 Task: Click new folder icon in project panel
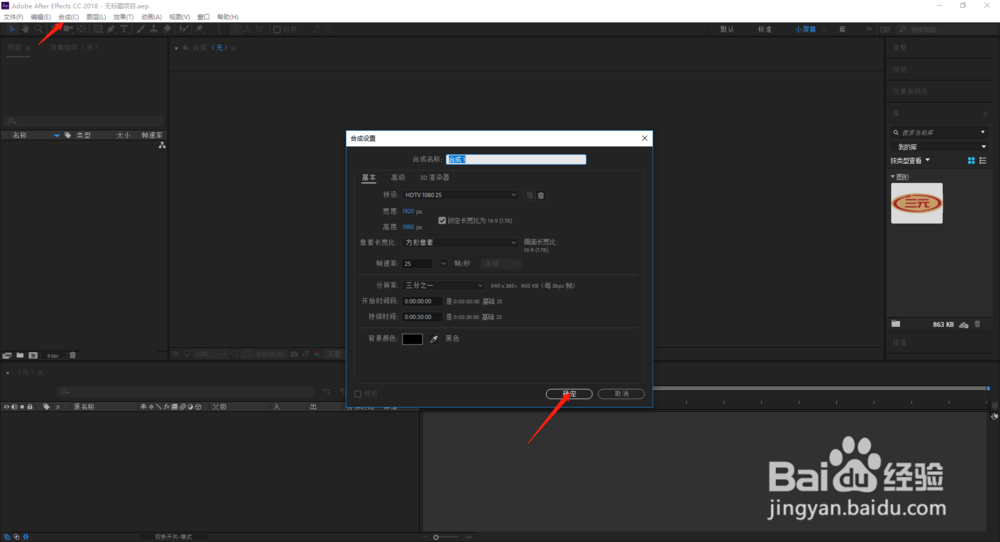tap(20, 355)
